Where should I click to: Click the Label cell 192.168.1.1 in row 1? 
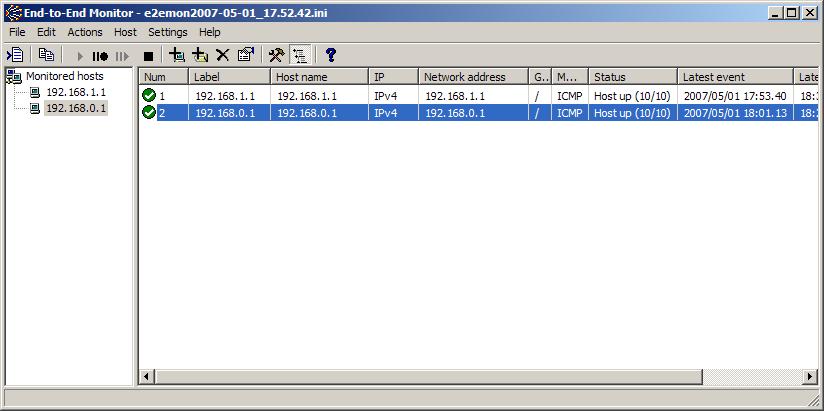pyautogui.click(x=225, y=96)
